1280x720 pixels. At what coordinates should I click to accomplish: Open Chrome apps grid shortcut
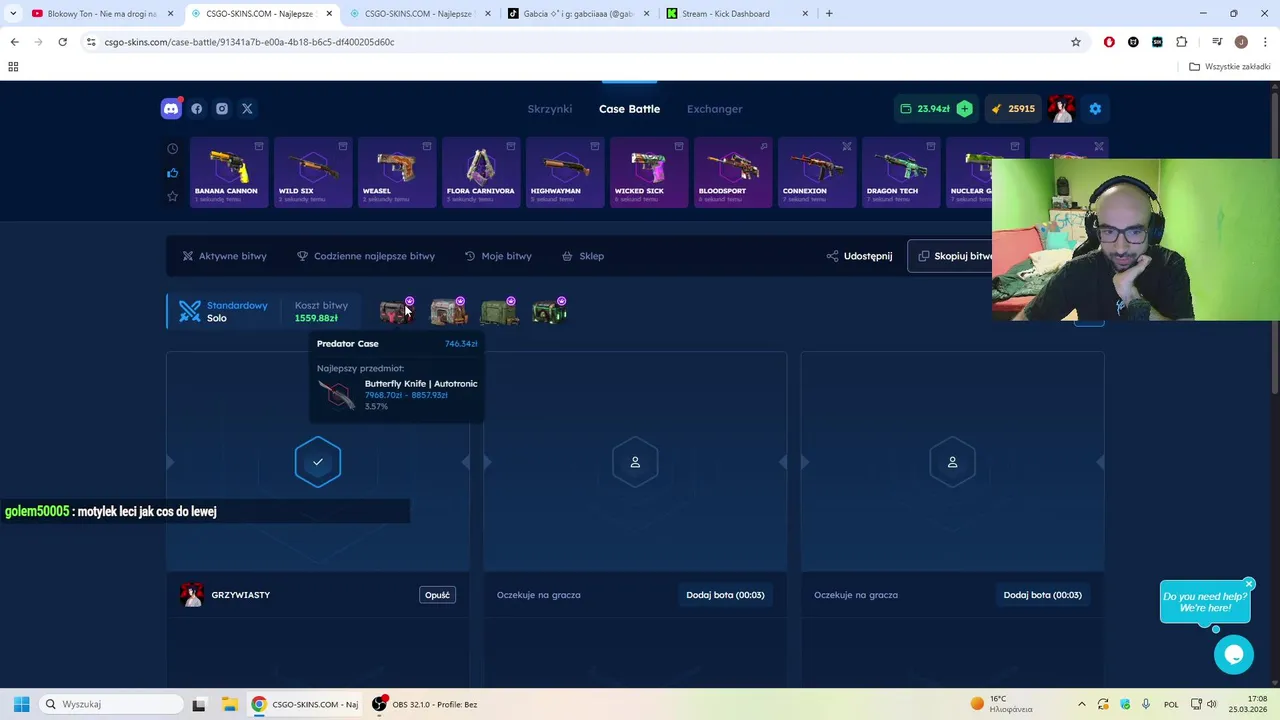[13, 67]
